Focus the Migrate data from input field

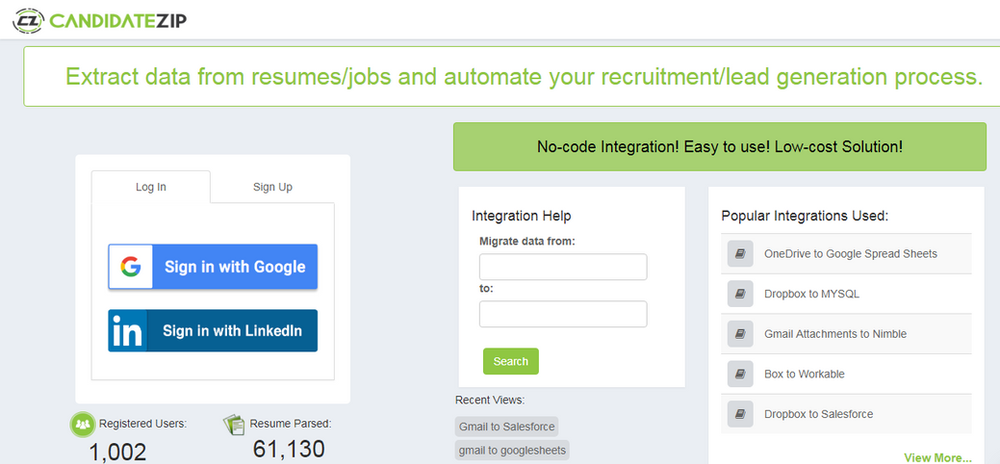tap(563, 267)
